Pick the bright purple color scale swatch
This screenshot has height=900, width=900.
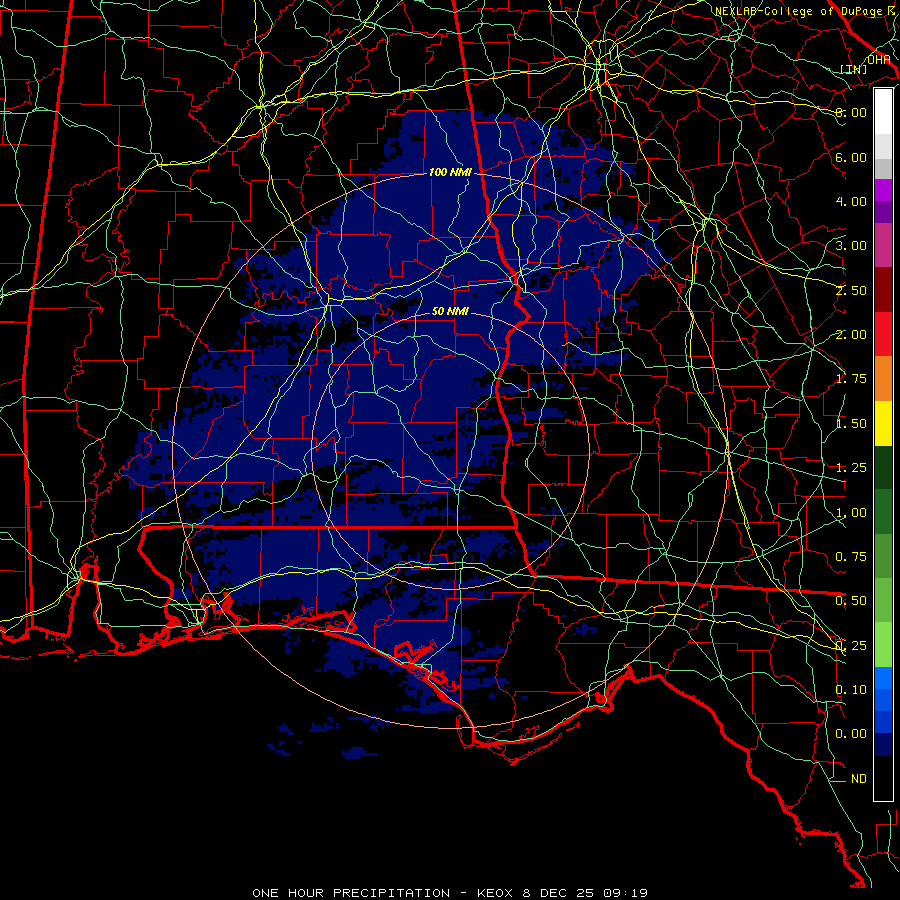[x=883, y=190]
